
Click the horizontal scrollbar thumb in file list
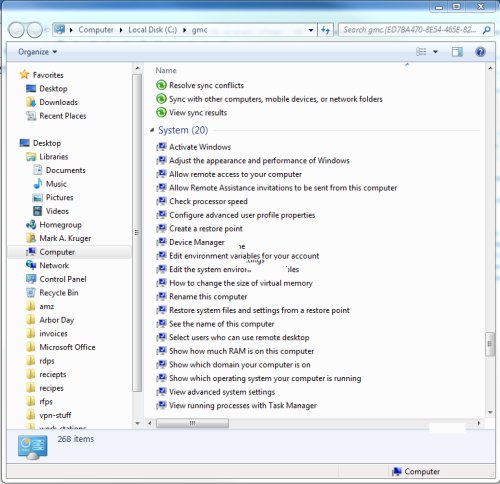(x=193, y=423)
